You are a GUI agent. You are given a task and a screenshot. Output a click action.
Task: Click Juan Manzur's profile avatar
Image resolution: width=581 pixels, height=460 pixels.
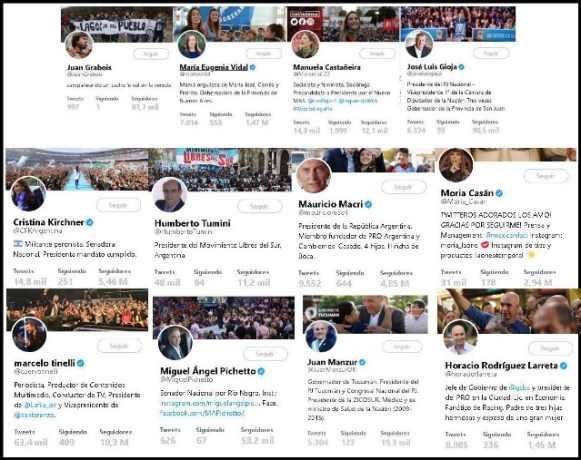click(321, 337)
